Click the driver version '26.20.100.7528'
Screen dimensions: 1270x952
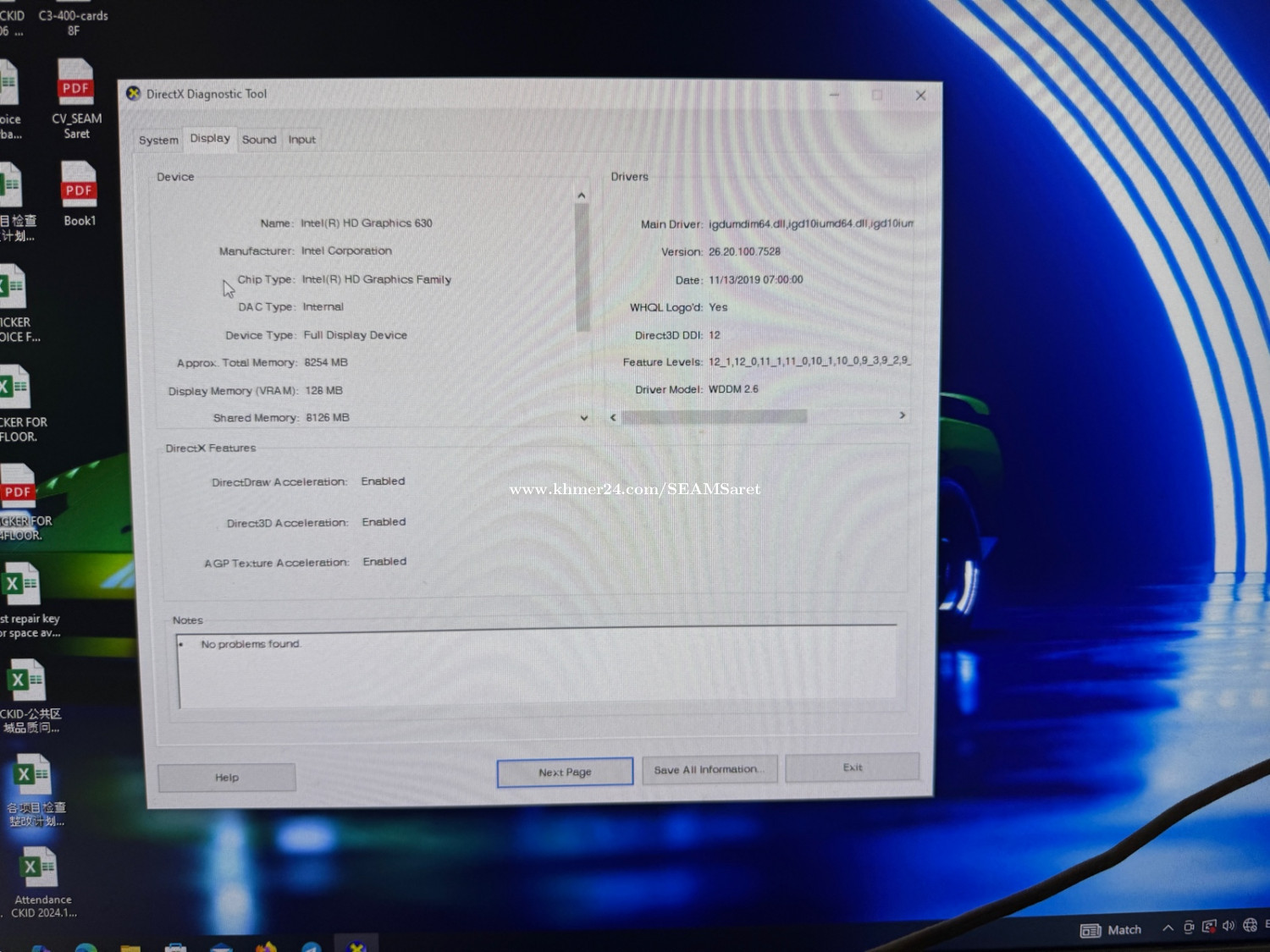click(x=744, y=251)
